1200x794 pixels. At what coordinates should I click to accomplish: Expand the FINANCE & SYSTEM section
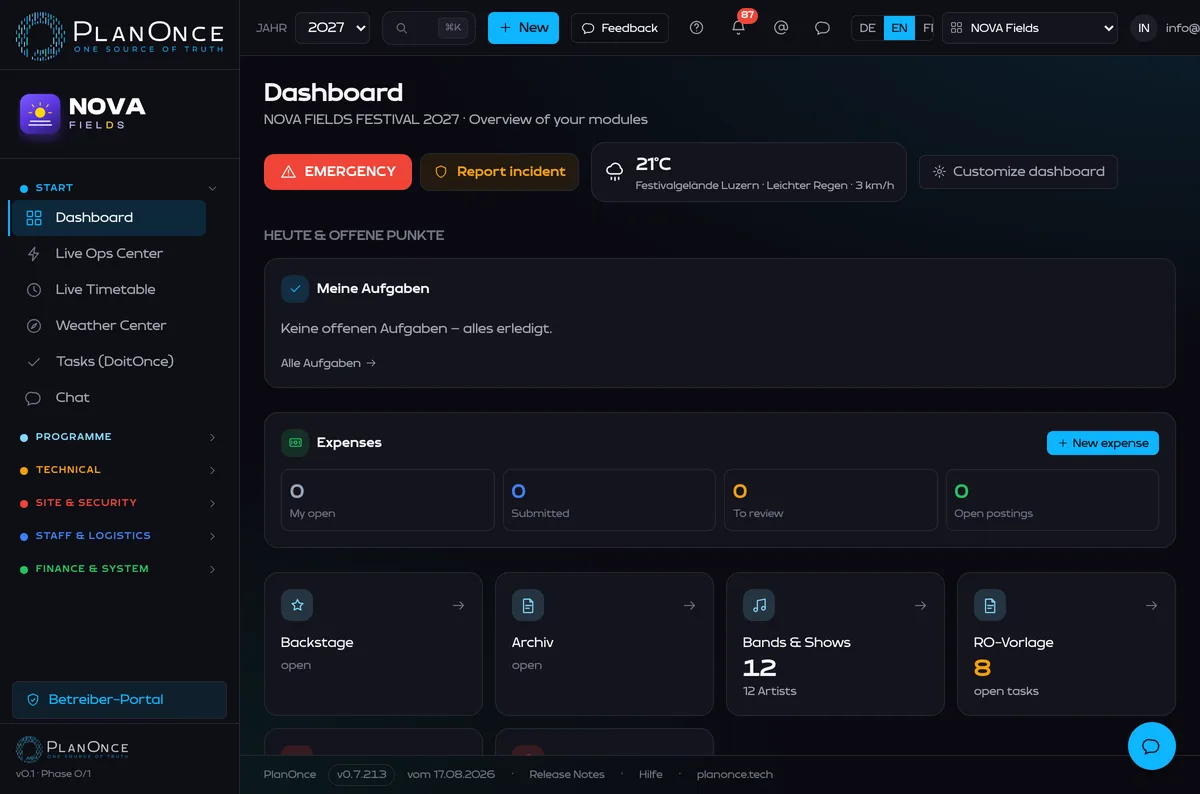[119, 569]
